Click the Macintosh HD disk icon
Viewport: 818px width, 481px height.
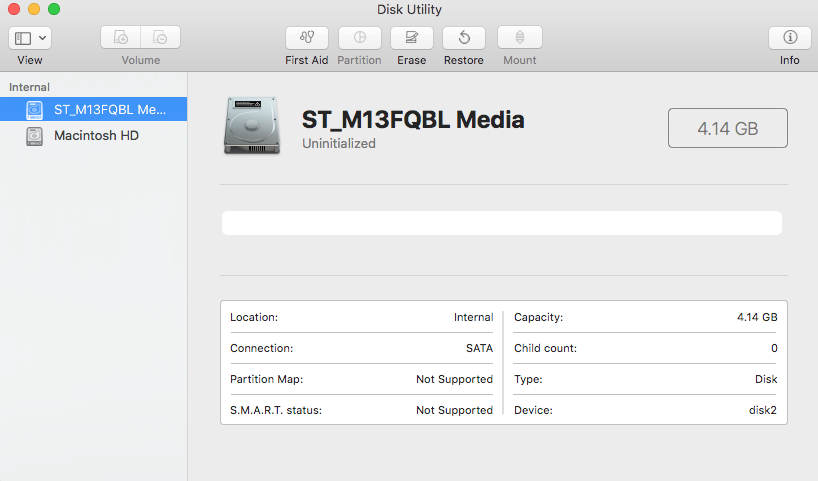tap(34, 136)
